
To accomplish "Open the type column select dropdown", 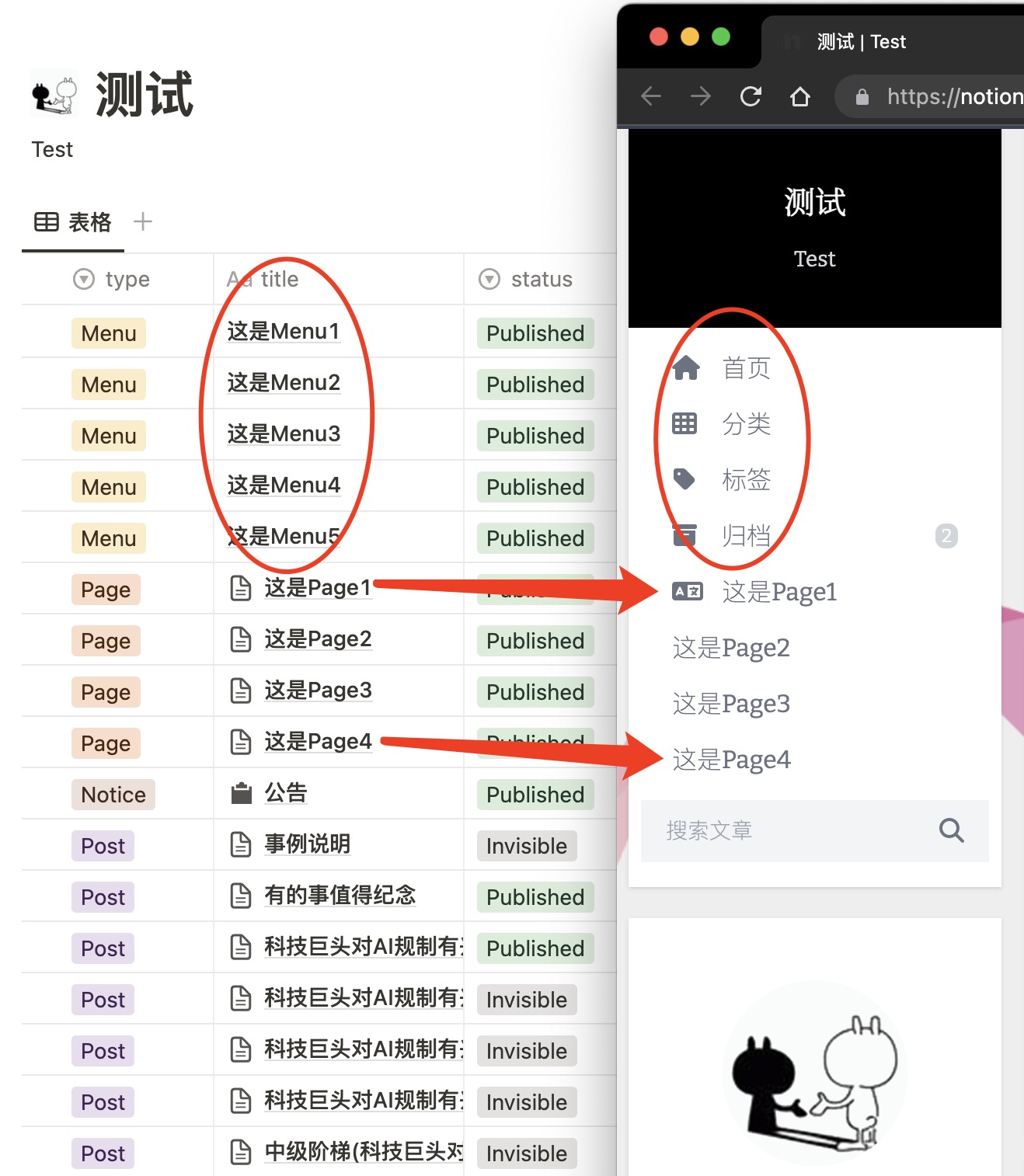I will [83, 279].
